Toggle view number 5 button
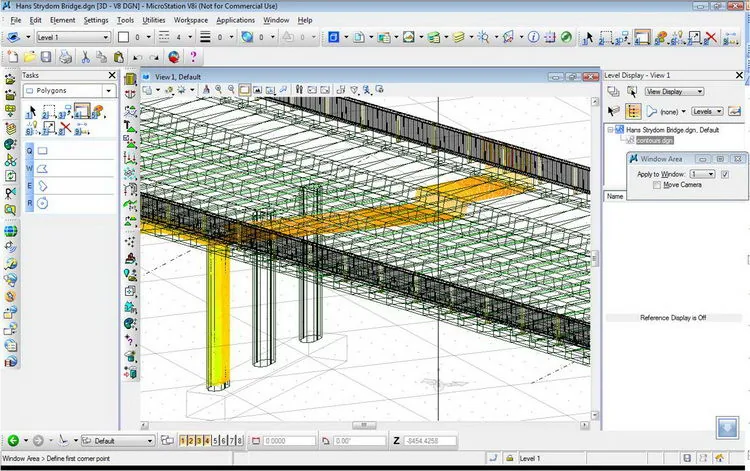750x471 pixels. point(215,440)
